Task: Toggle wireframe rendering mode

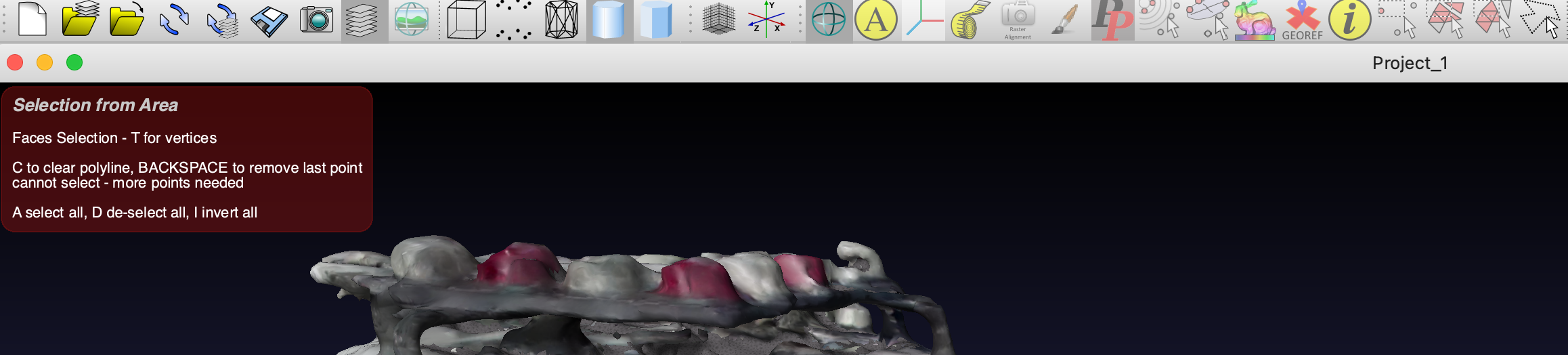Action: click(x=561, y=20)
